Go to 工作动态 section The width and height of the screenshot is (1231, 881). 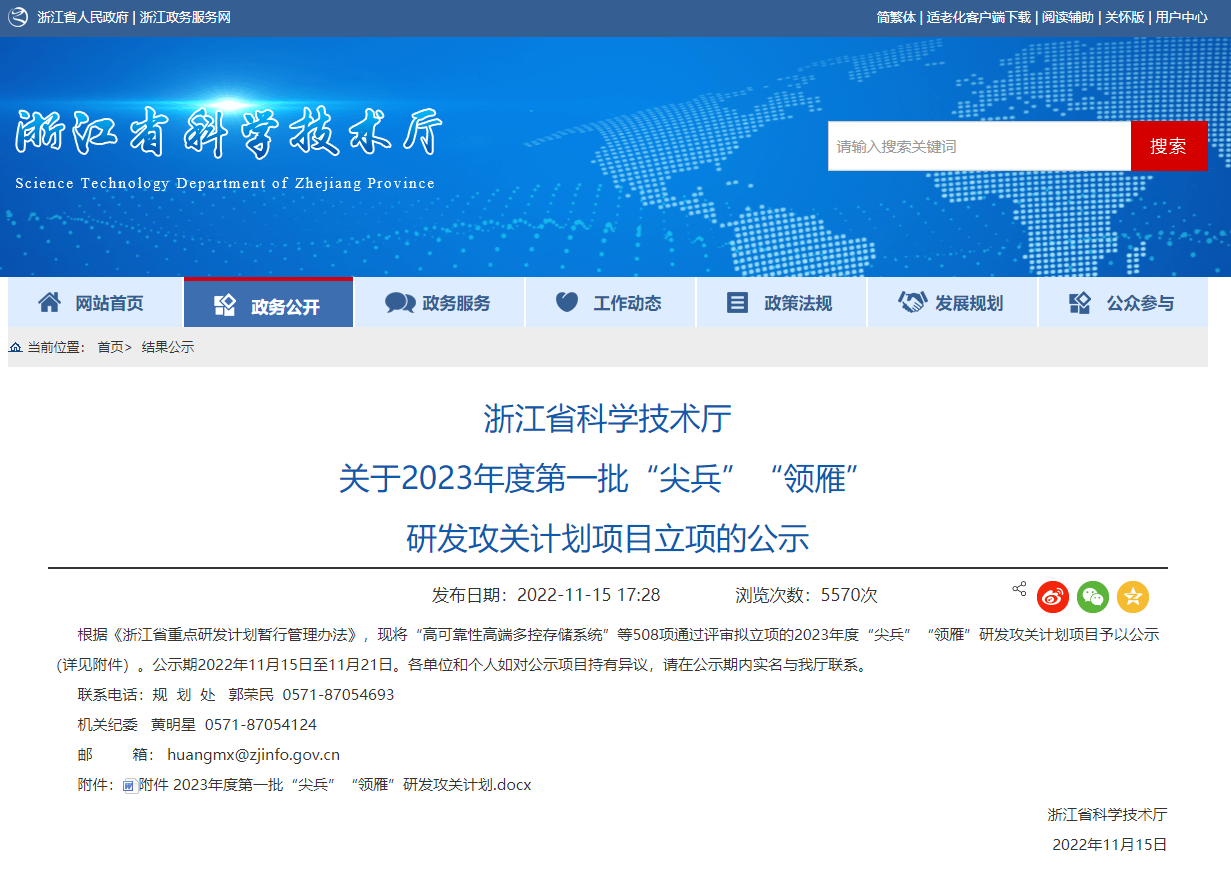click(x=610, y=303)
